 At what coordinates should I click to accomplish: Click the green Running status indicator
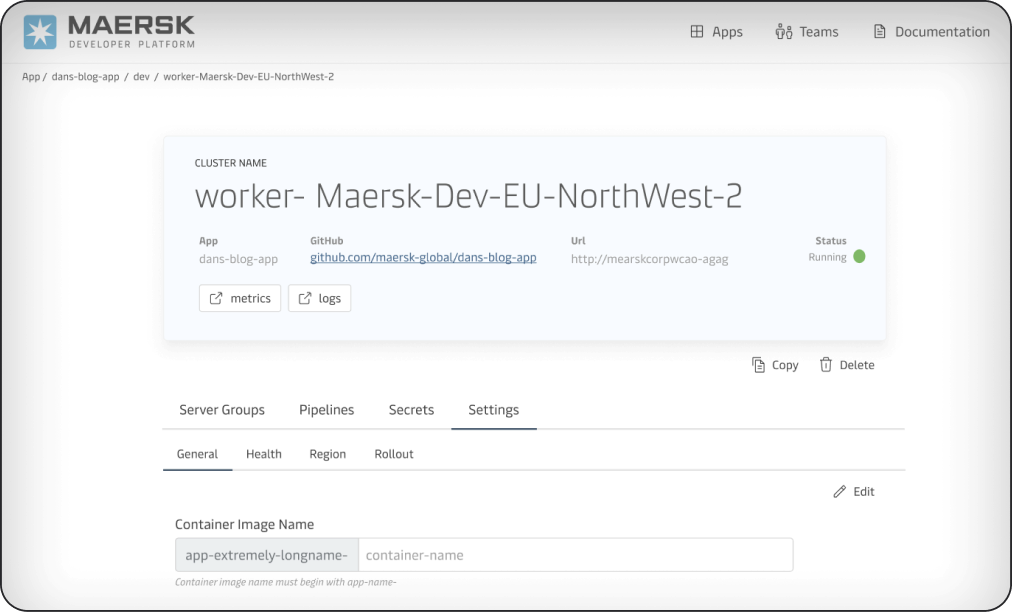coord(858,257)
